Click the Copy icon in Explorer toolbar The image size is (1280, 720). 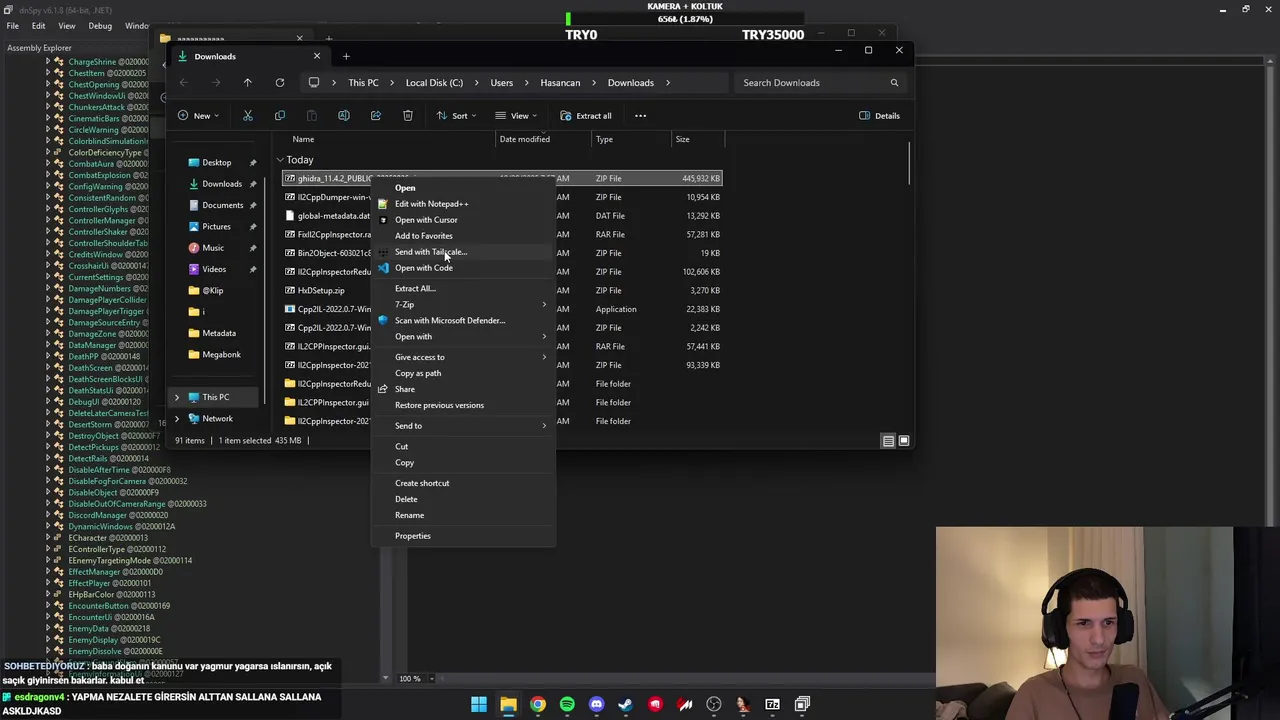280,116
